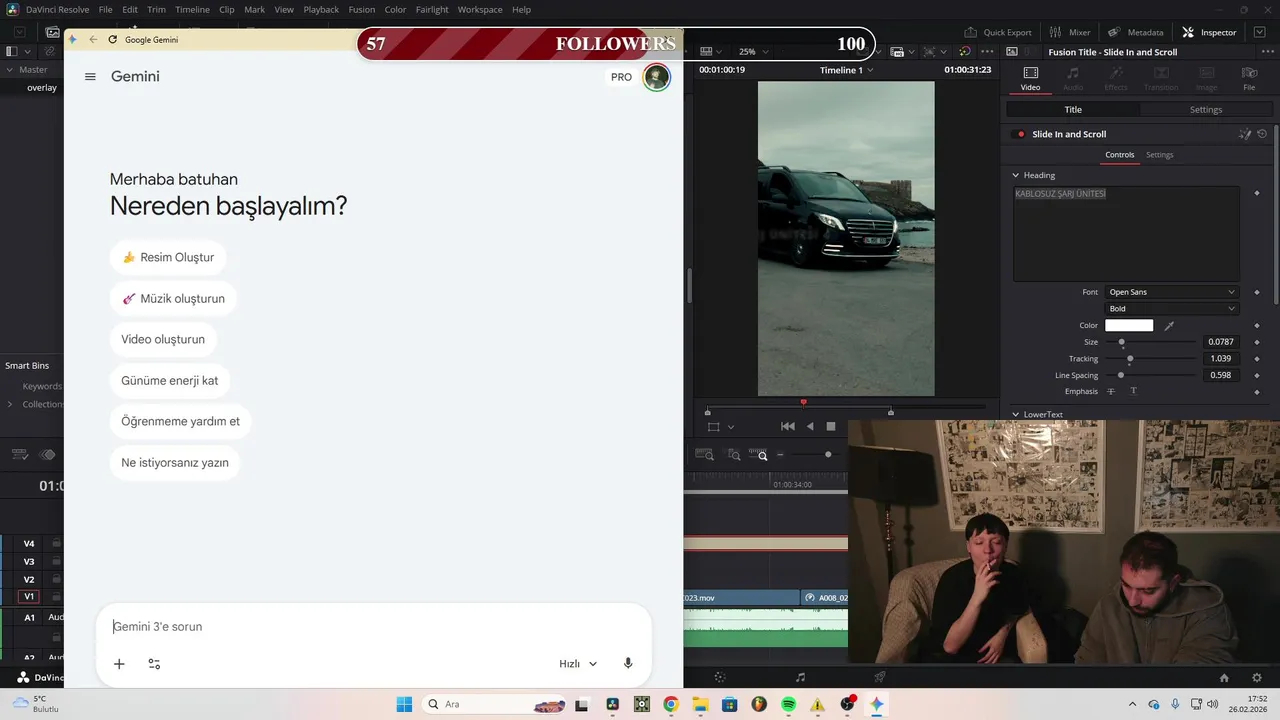Open DaVinci project settings gear icon
This screenshot has height=720, width=1280.
coord(1257,677)
